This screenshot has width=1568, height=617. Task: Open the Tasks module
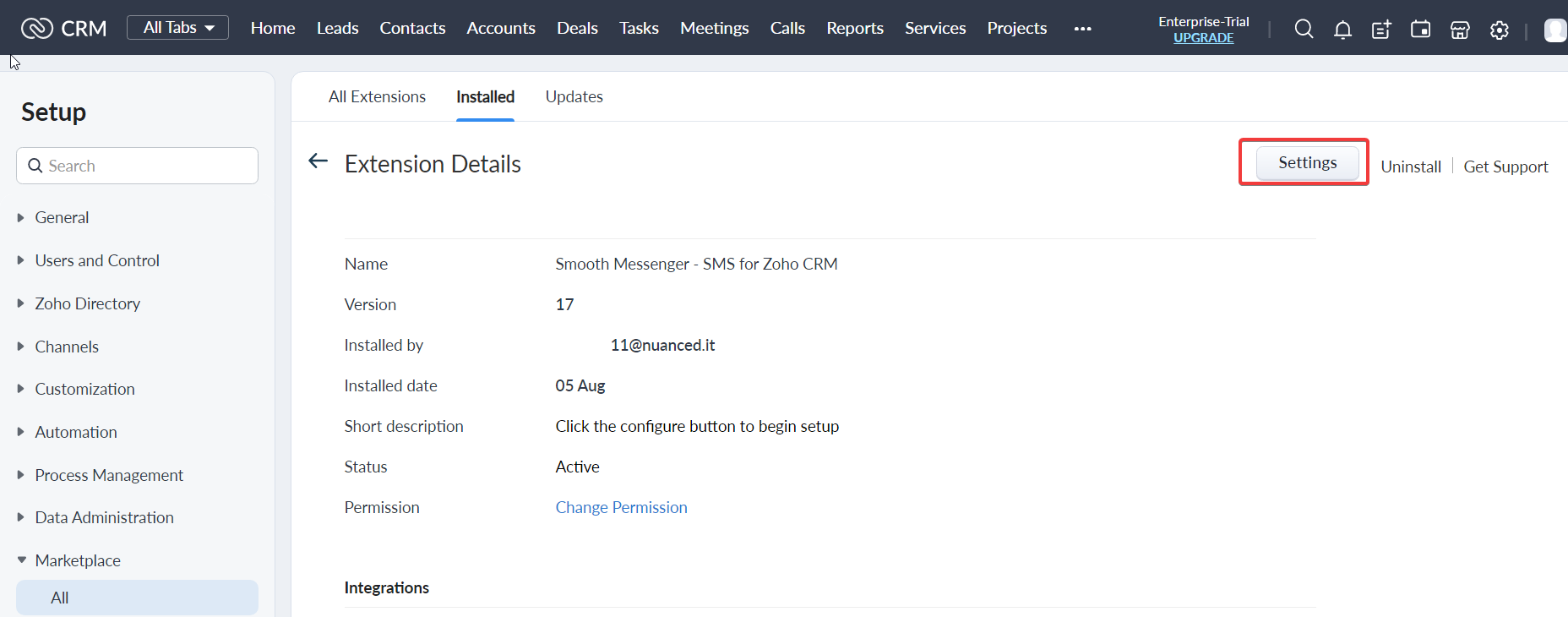pos(639,28)
